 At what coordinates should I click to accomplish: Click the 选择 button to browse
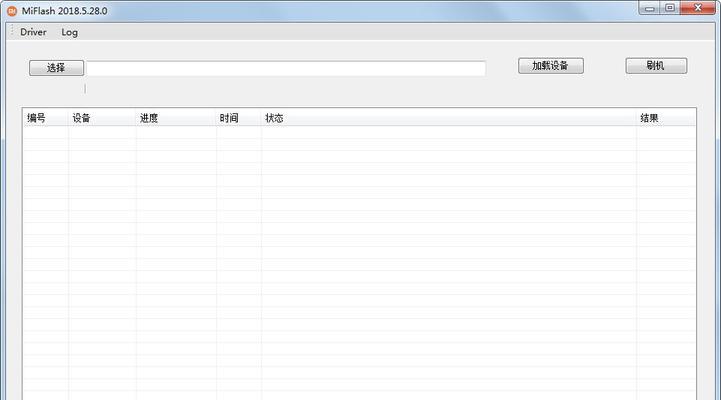[56, 68]
